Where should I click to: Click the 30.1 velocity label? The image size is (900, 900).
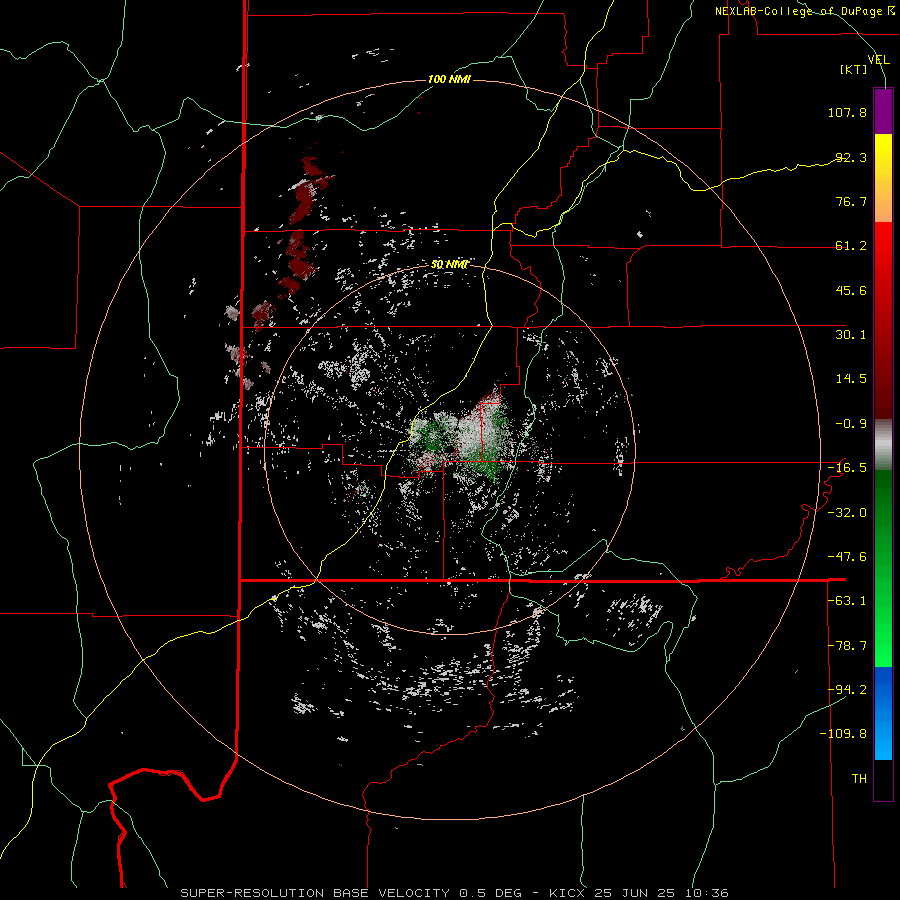click(851, 335)
